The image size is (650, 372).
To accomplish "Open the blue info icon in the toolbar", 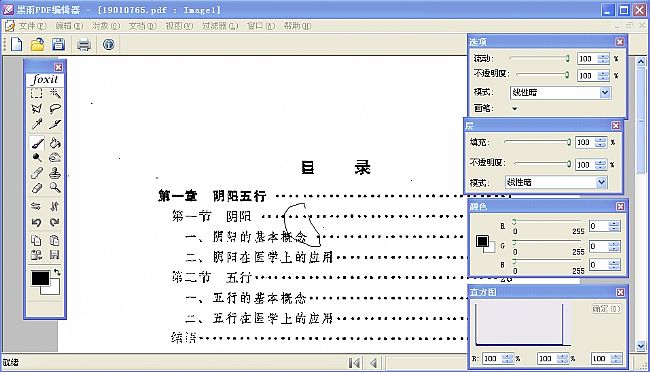I will tap(109, 44).
